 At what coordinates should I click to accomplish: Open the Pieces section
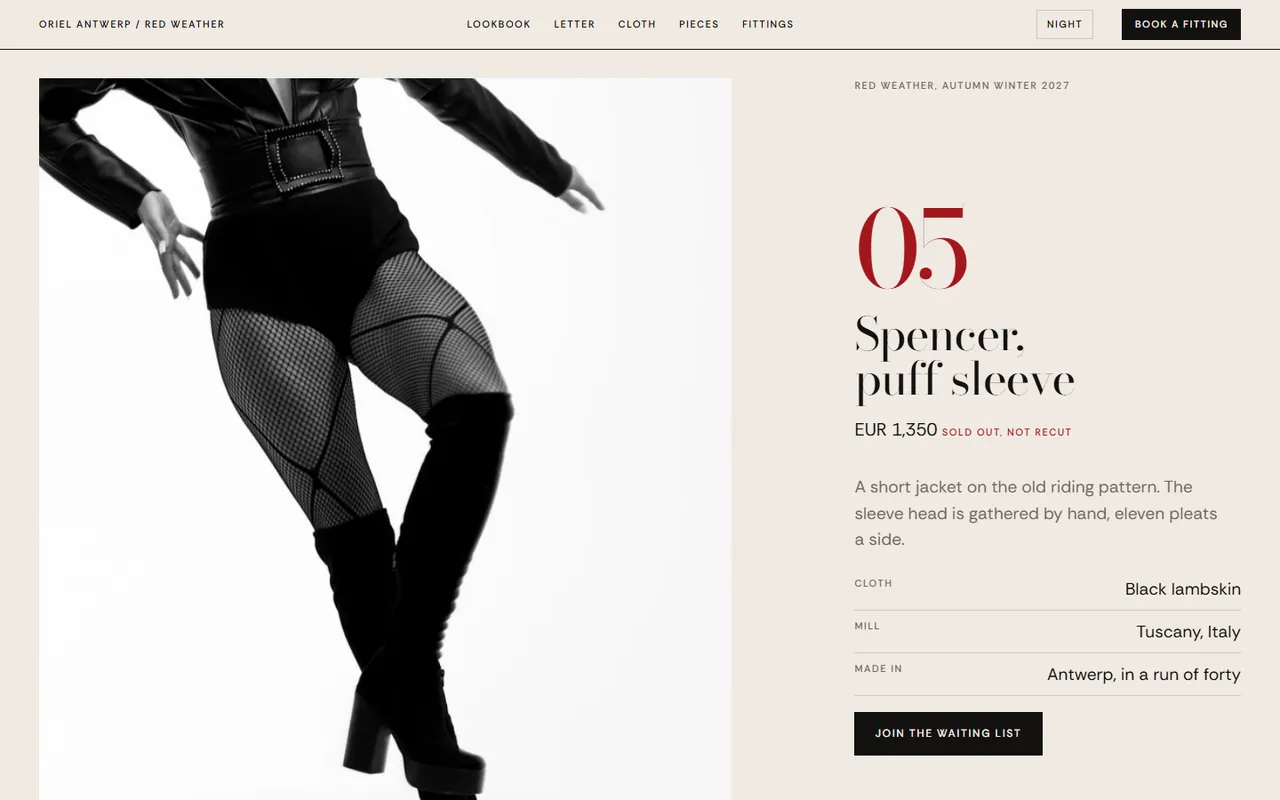point(699,24)
